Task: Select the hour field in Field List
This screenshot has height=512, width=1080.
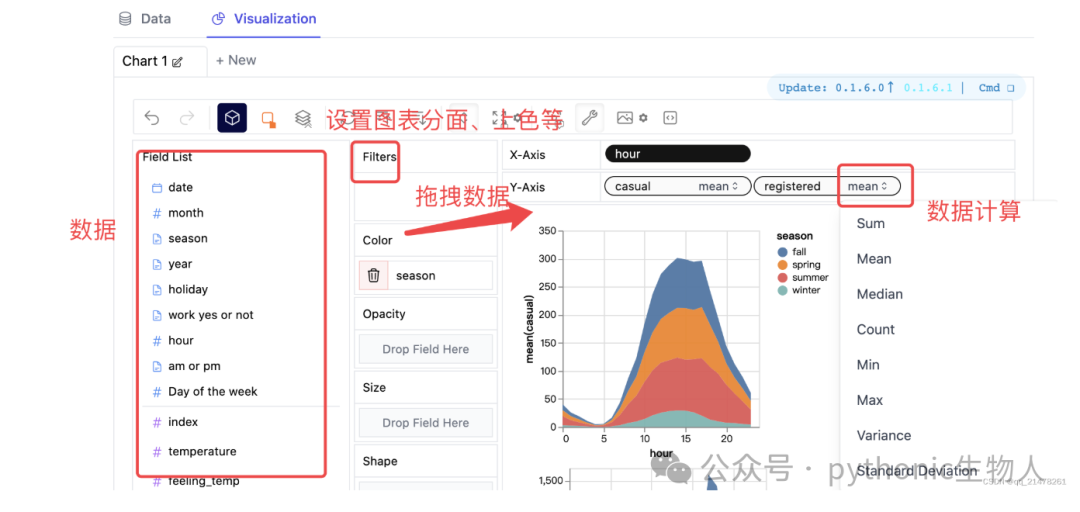Action: point(181,340)
